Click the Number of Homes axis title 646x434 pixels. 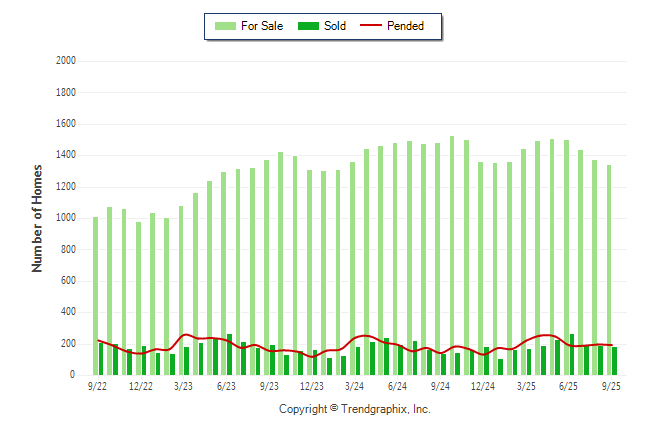tap(38, 218)
